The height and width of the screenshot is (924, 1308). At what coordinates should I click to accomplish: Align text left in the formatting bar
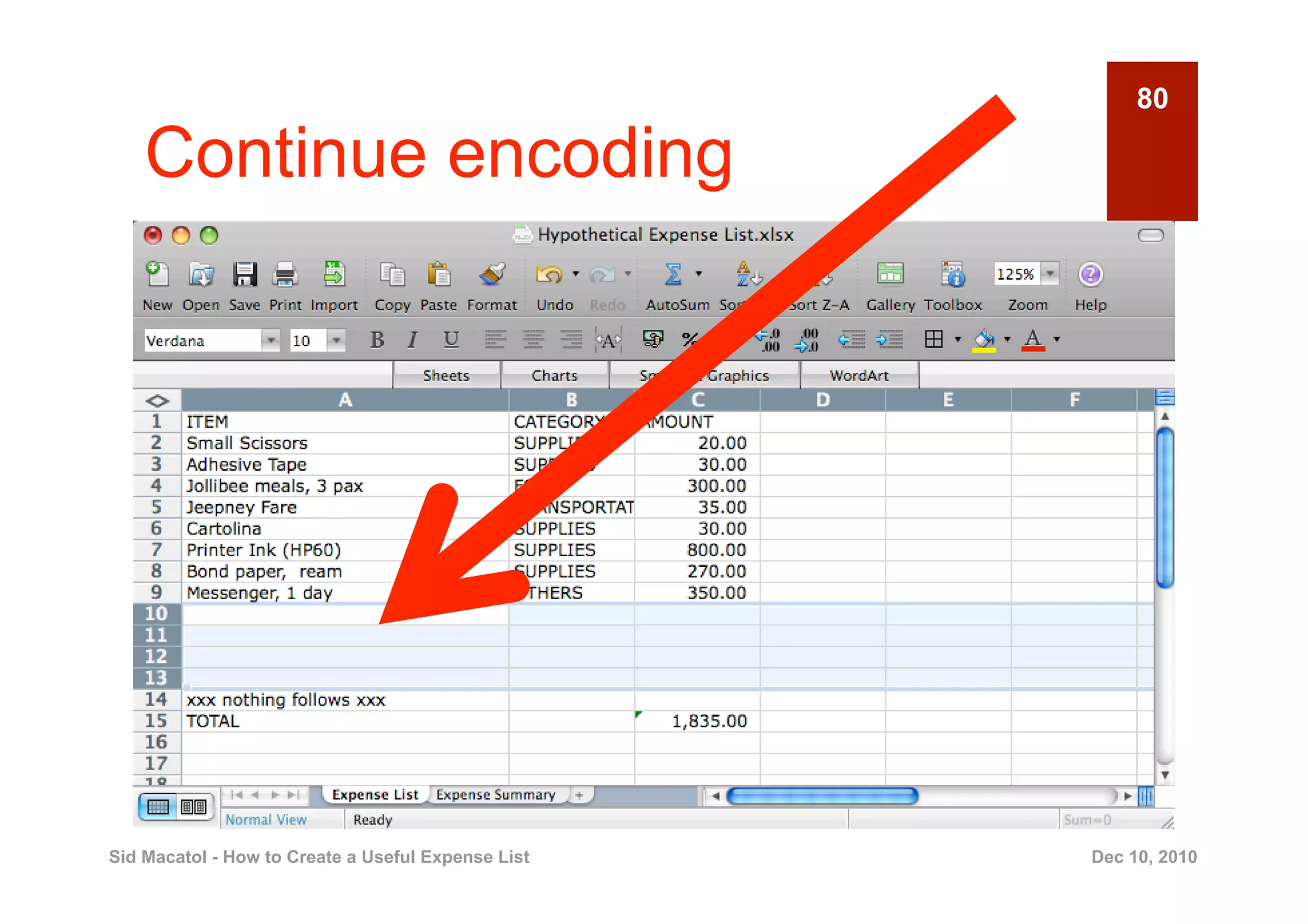pos(495,339)
